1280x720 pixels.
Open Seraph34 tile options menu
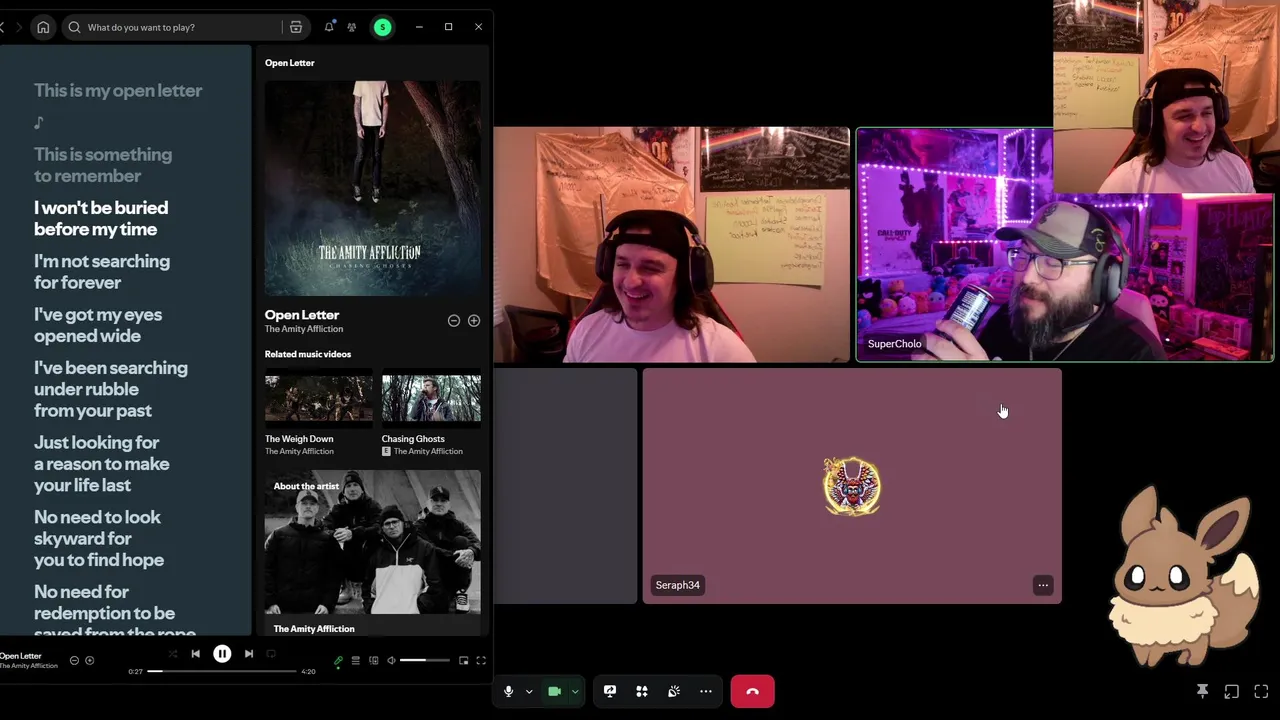coord(1043,585)
